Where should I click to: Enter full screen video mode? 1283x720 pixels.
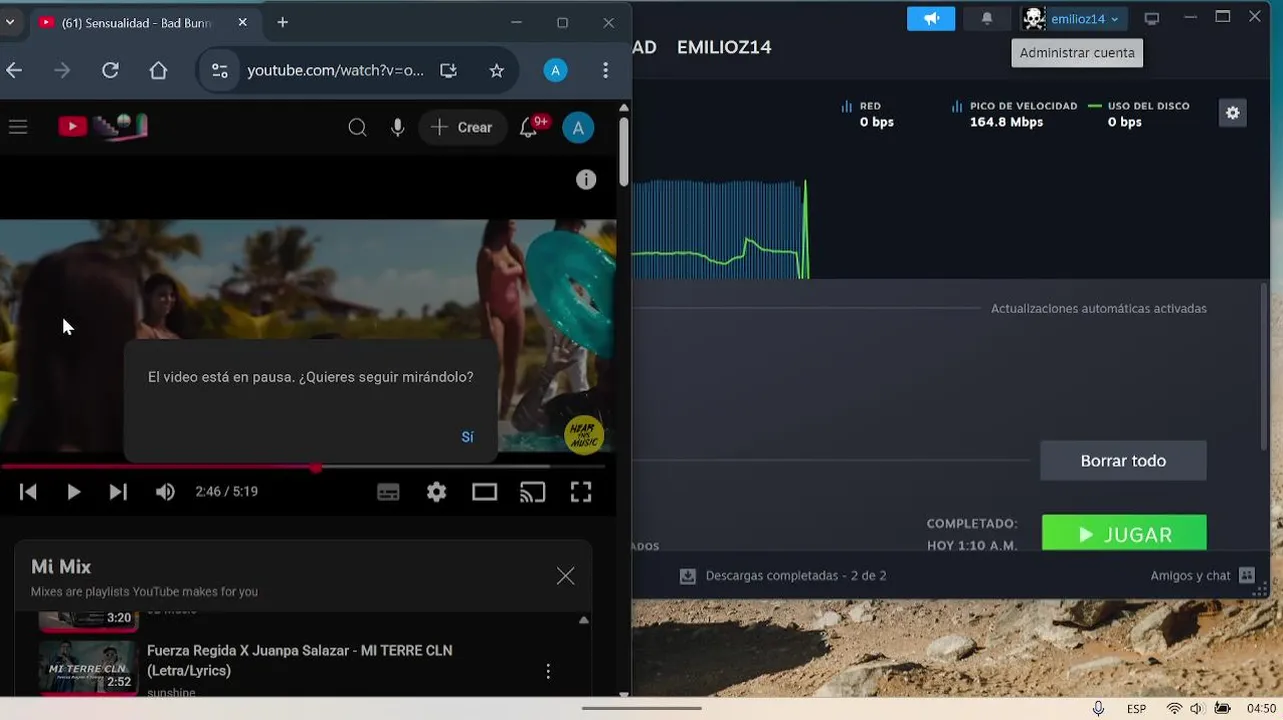click(x=581, y=491)
